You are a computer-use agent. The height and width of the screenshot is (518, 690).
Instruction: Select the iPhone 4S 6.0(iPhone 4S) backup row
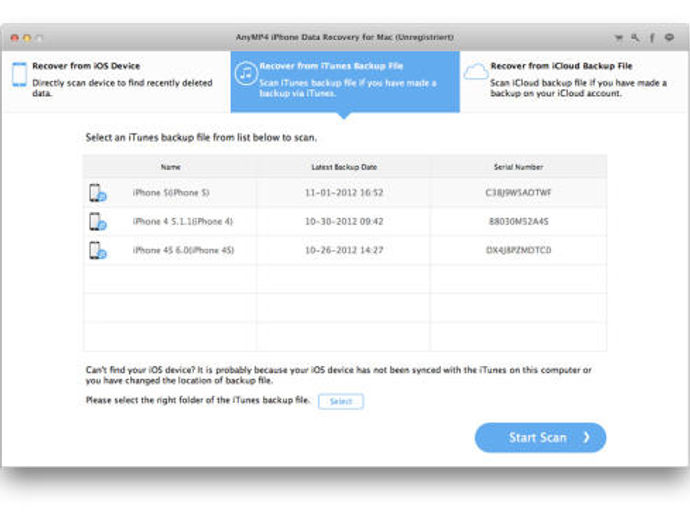345,250
